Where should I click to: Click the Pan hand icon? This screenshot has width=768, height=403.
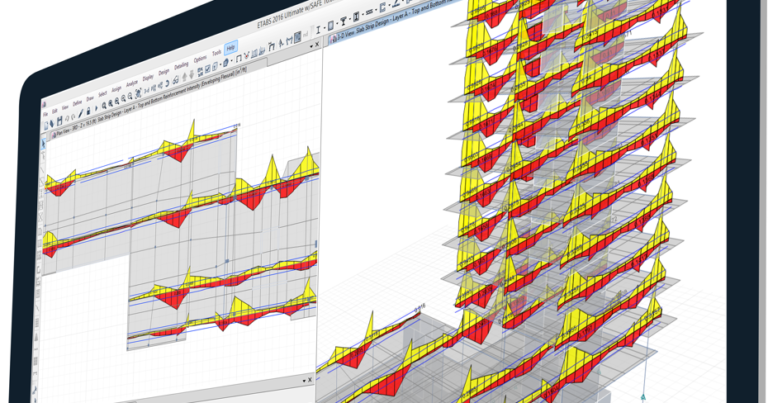[138, 93]
